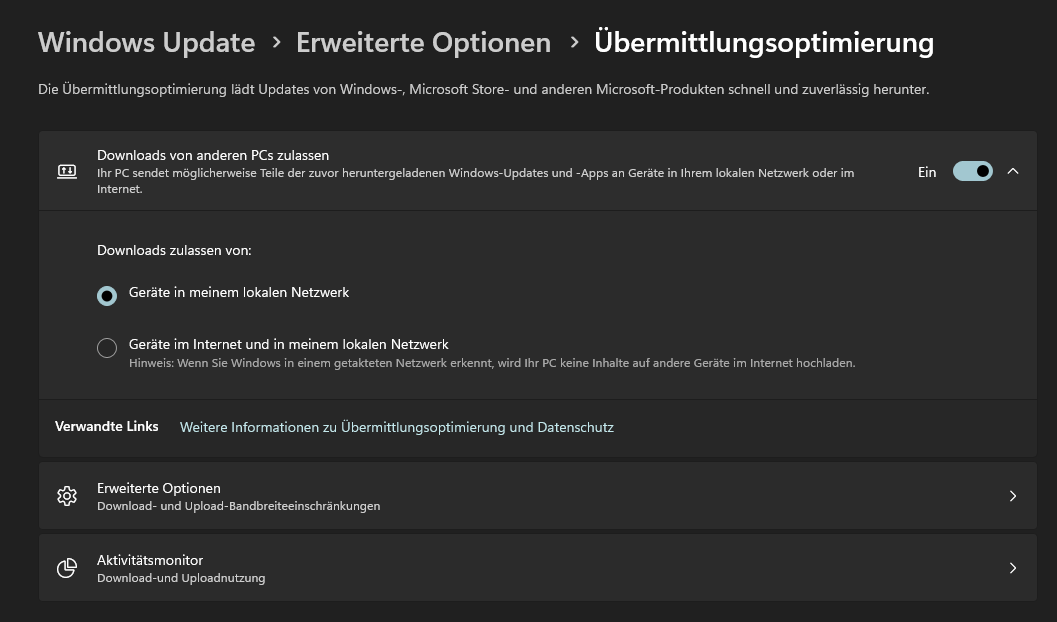The width and height of the screenshot is (1057, 622).
Task: Select Geräte in meinem lokalen Netzwerk
Action: [107, 295]
